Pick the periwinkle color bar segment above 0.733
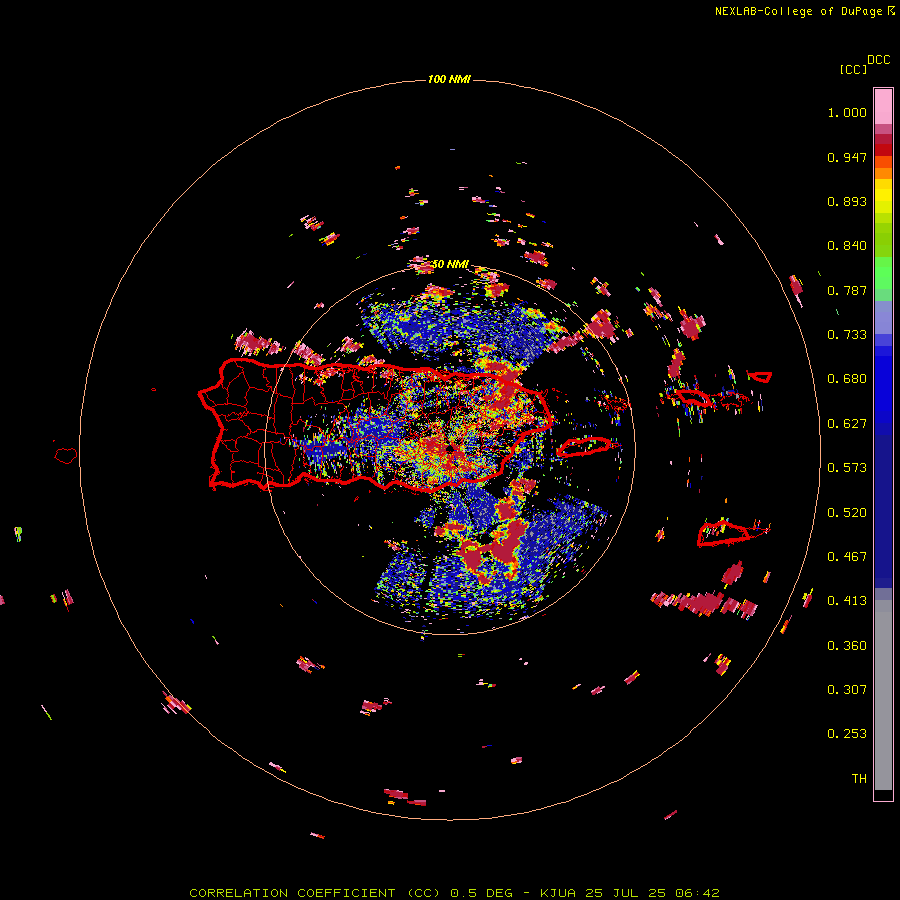Image resolution: width=900 pixels, height=900 pixels. tap(883, 317)
